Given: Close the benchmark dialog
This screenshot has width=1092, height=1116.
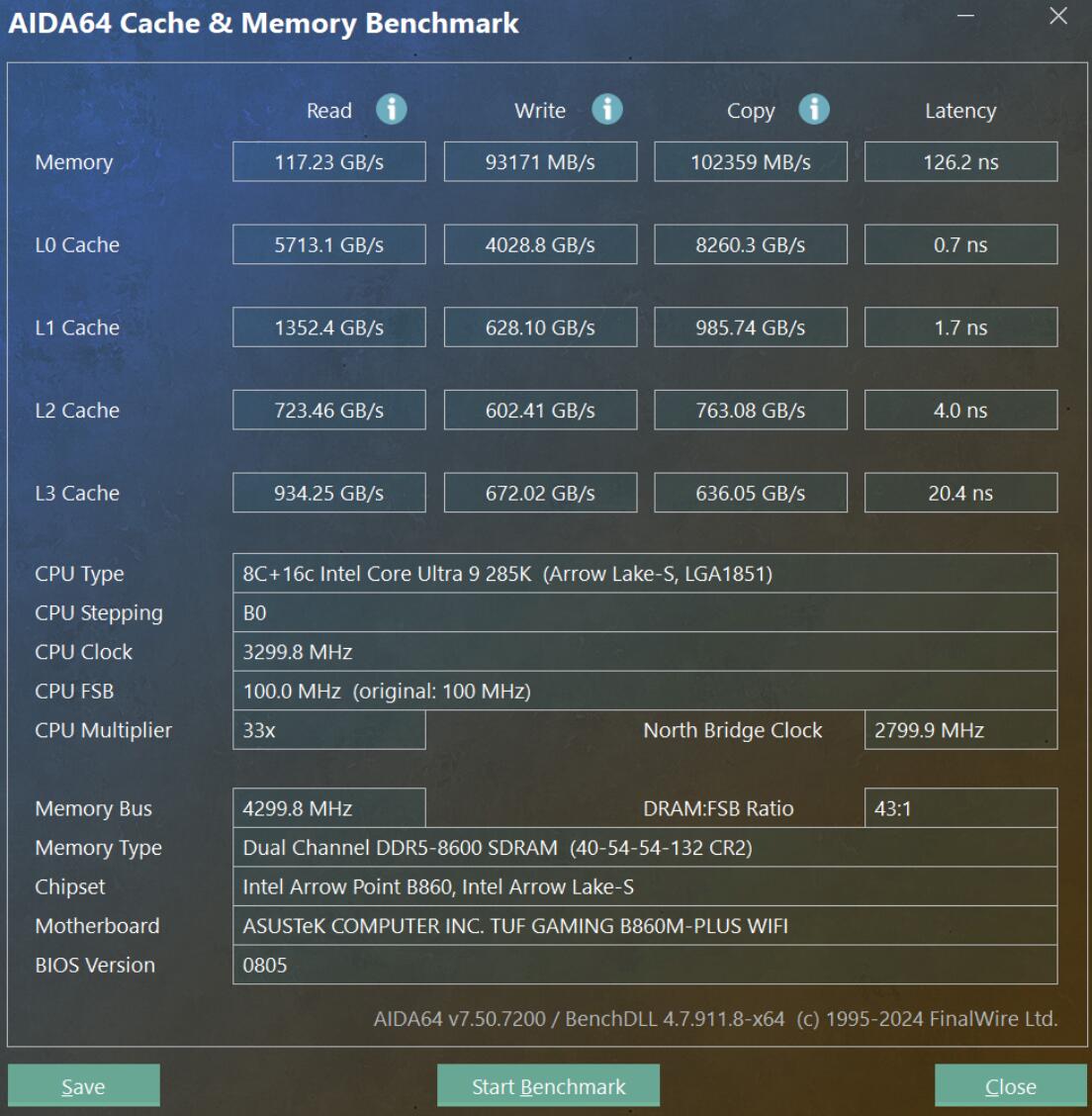Looking at the screenshot, I should [1009, 1085].
